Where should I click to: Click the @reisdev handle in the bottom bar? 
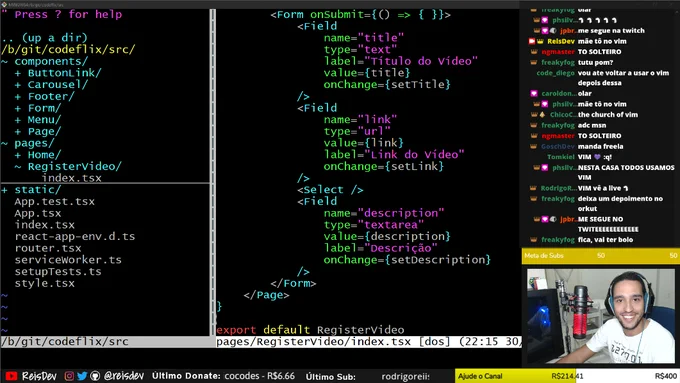pos(124,376)
